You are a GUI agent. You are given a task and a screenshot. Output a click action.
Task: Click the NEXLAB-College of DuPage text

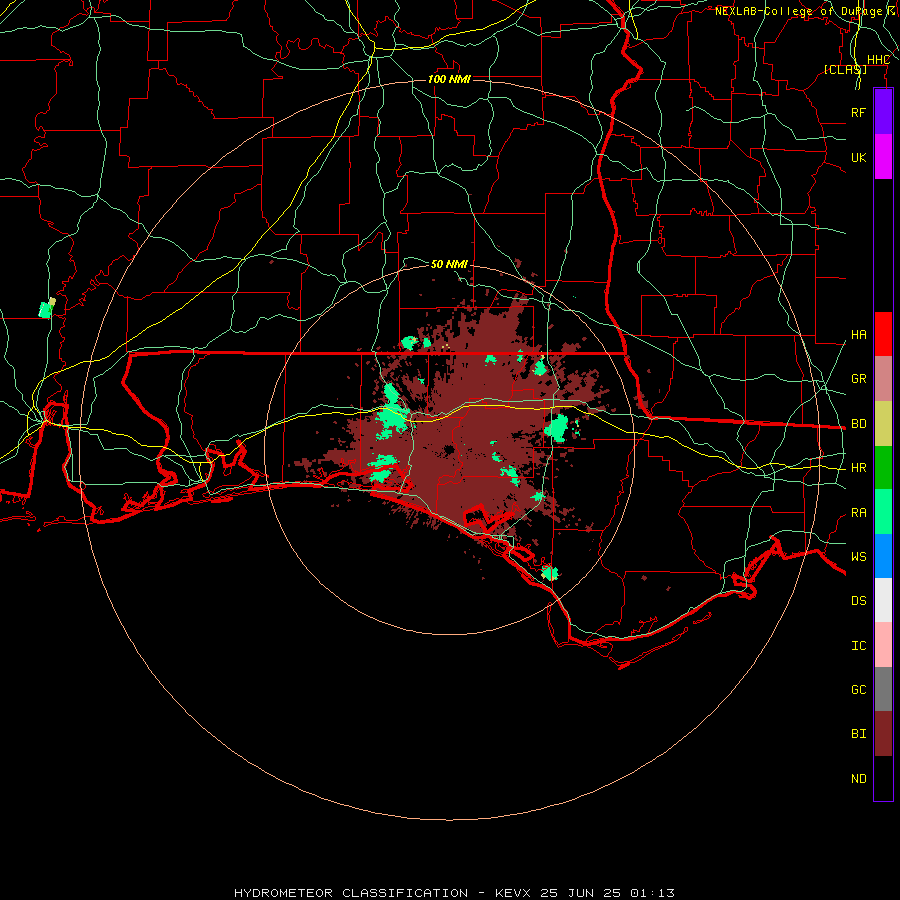[x=798, y=11]
